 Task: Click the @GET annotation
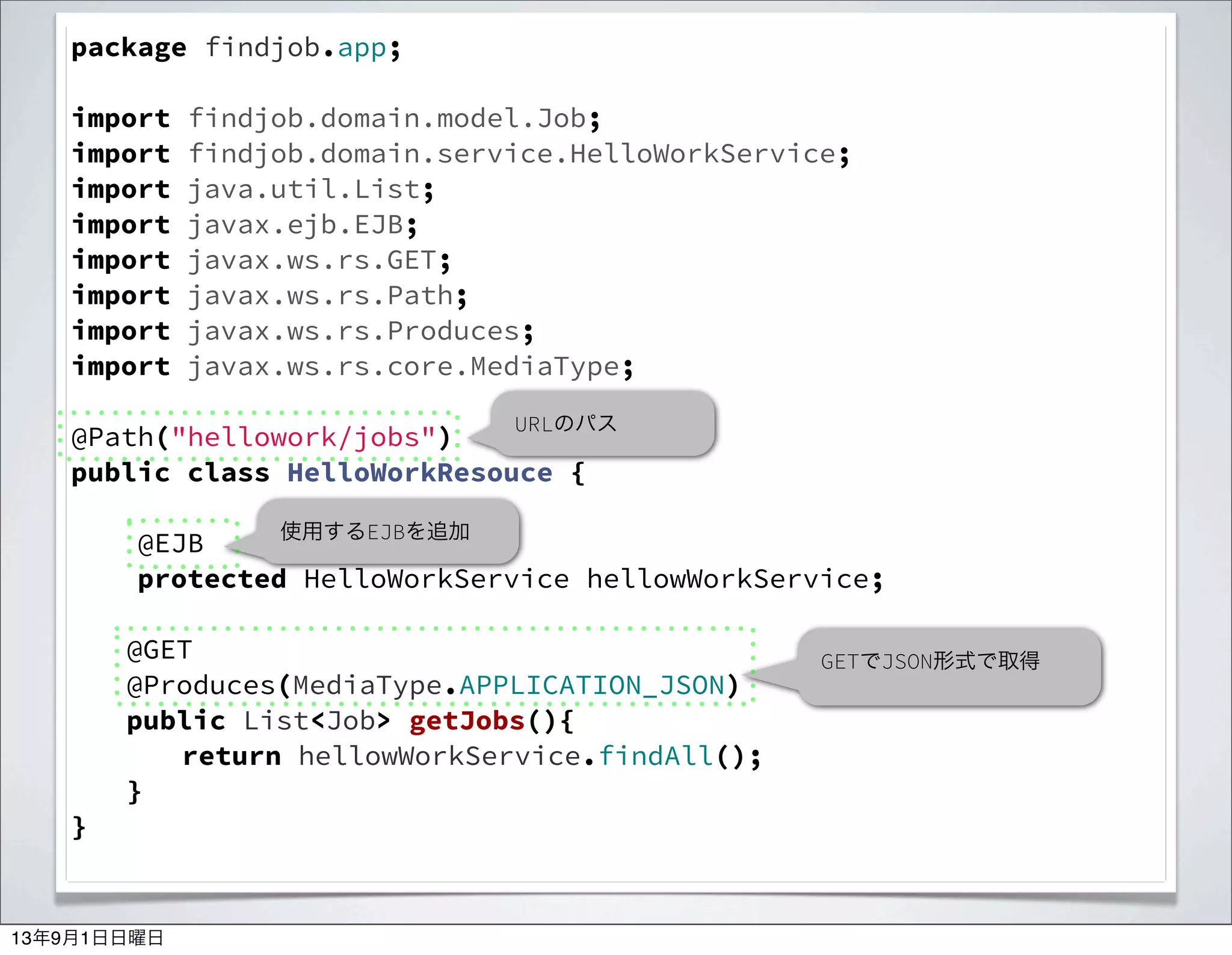point(159,650)
